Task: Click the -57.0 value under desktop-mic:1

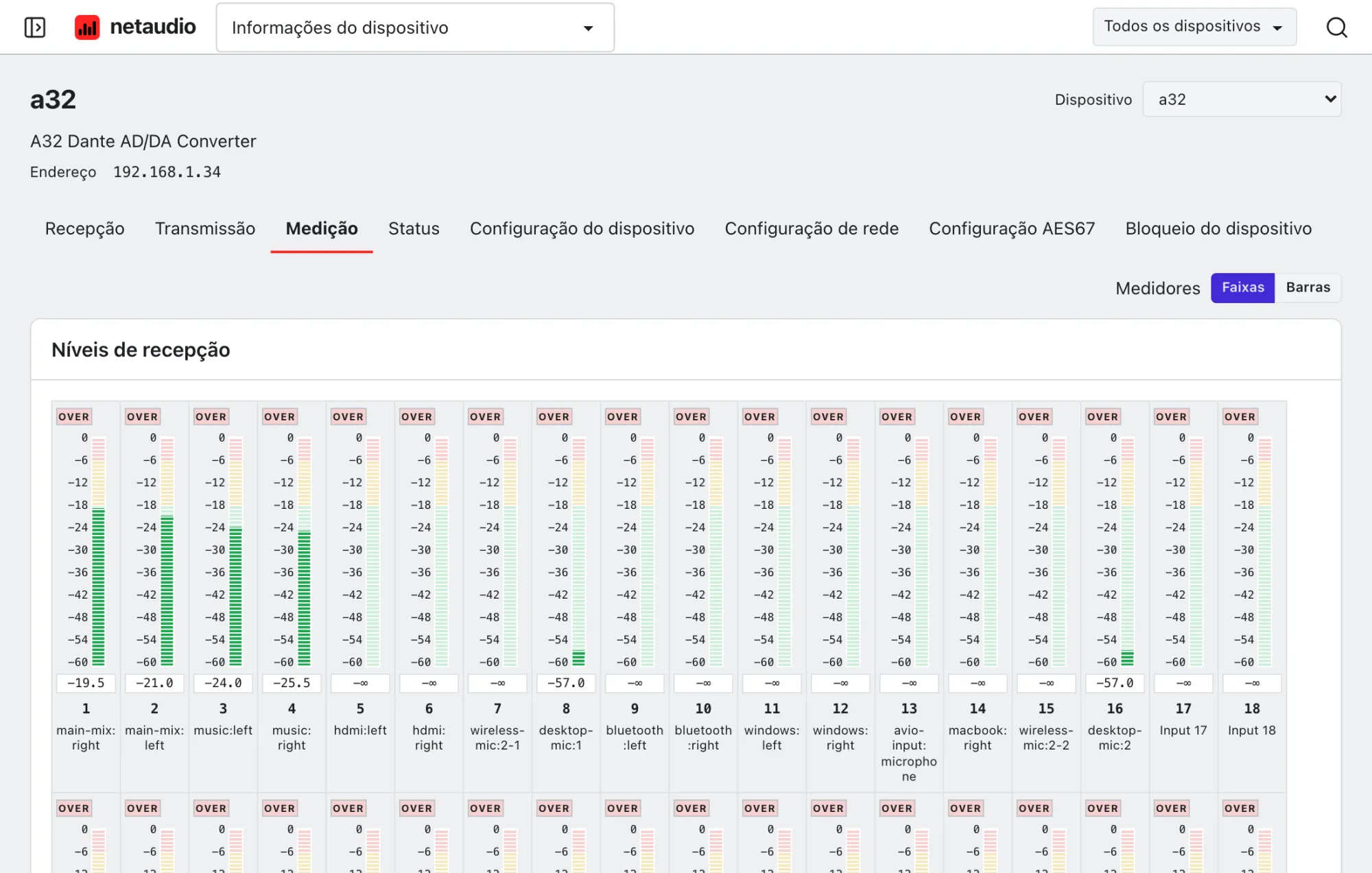Action: click(566, 683)
